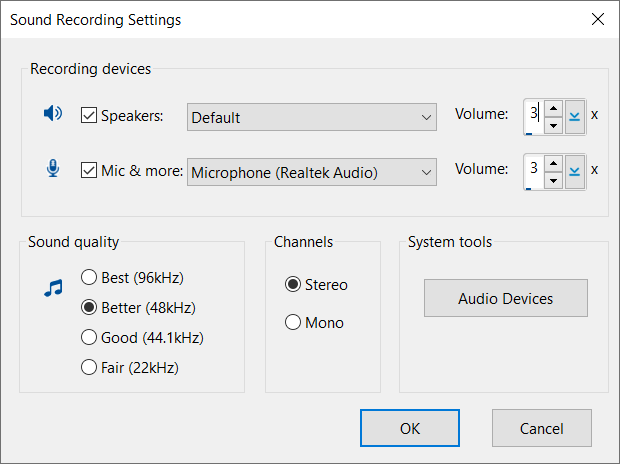Click the music note Sound quality icon
The image size is (620, 464).
tap(53, 288)
